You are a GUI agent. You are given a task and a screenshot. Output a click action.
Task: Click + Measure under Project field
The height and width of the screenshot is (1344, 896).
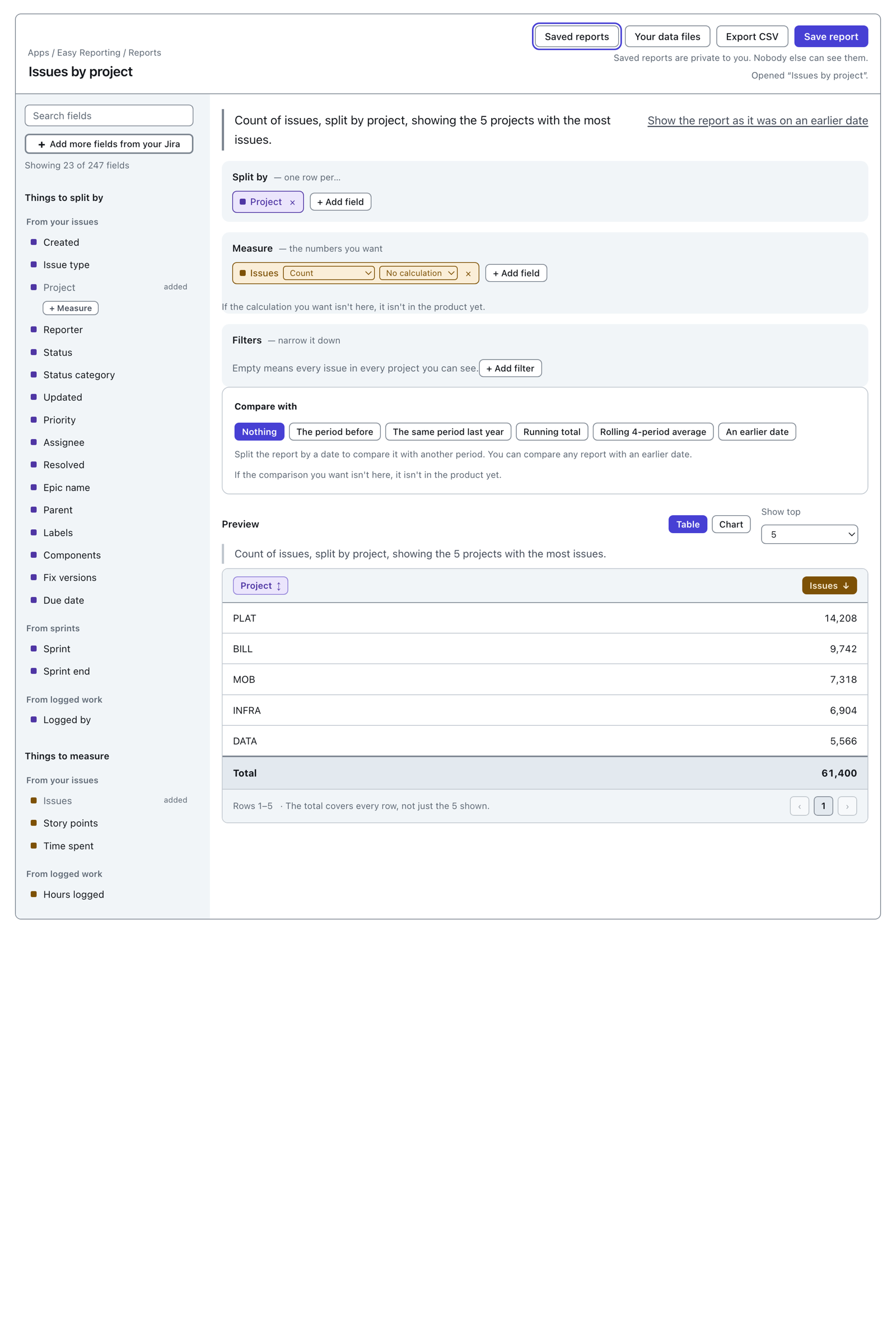71,308
